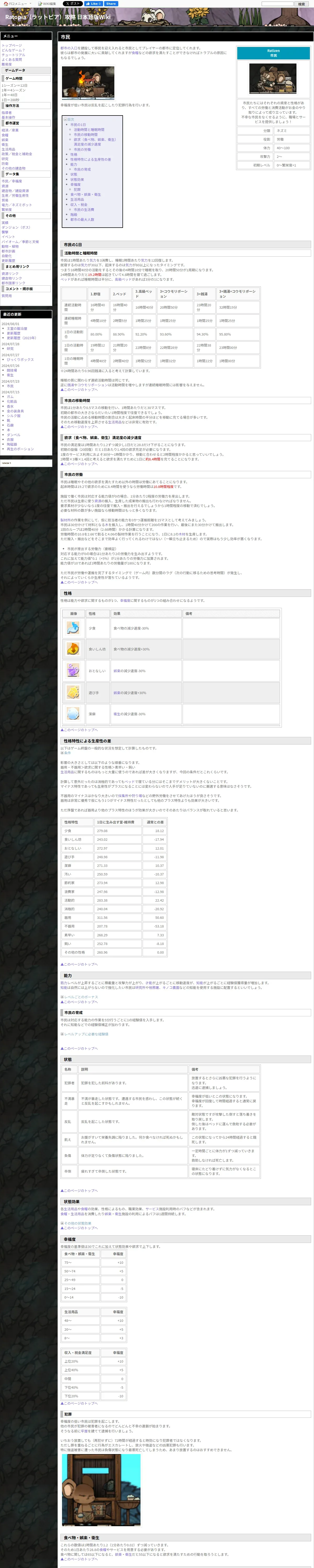Open ダンジョン（ボス） in the sidebar menu
Image resolution: width=314 pixels, height=1568 pixels.
[x=16, y=227]
